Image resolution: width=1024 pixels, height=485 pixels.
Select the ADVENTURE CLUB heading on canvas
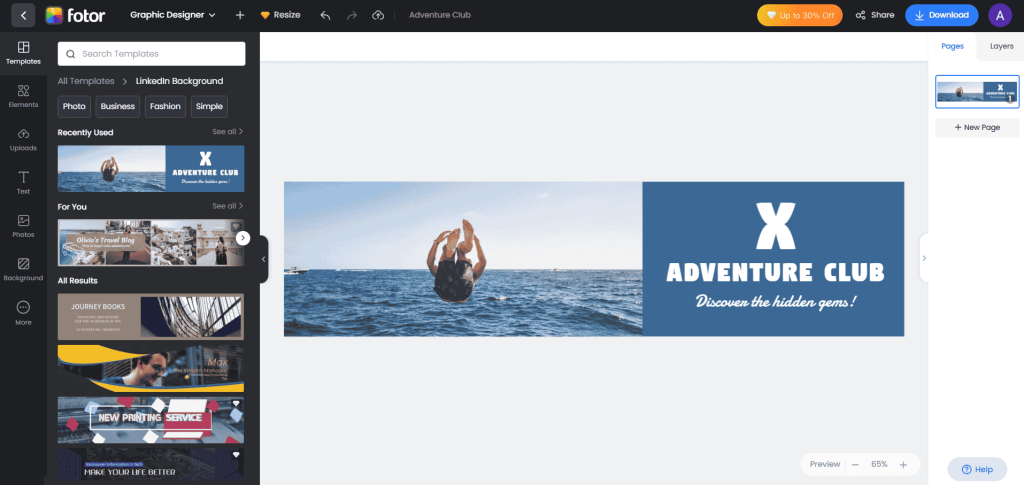pyautogui.click(x=775, y=272)
